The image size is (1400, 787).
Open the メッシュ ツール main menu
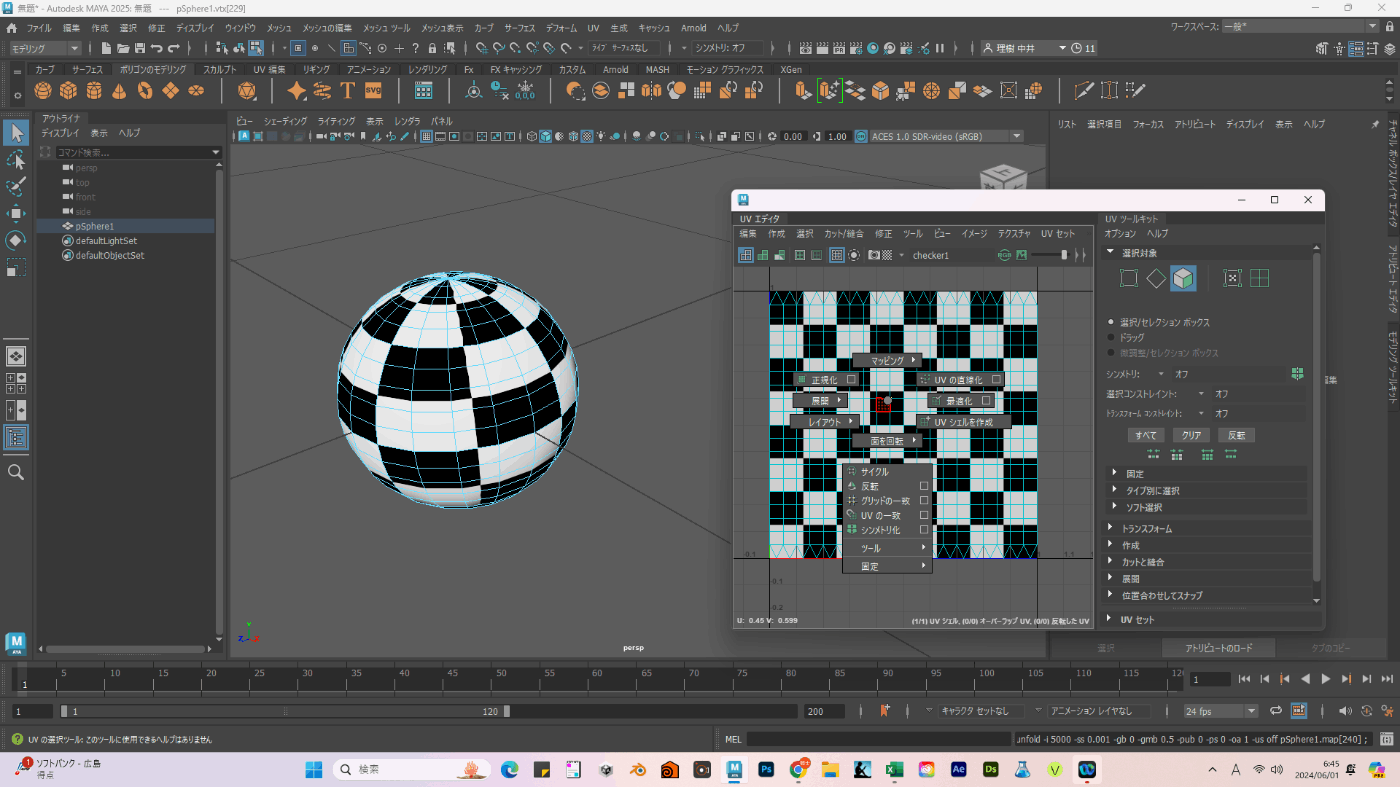point(386,28)
